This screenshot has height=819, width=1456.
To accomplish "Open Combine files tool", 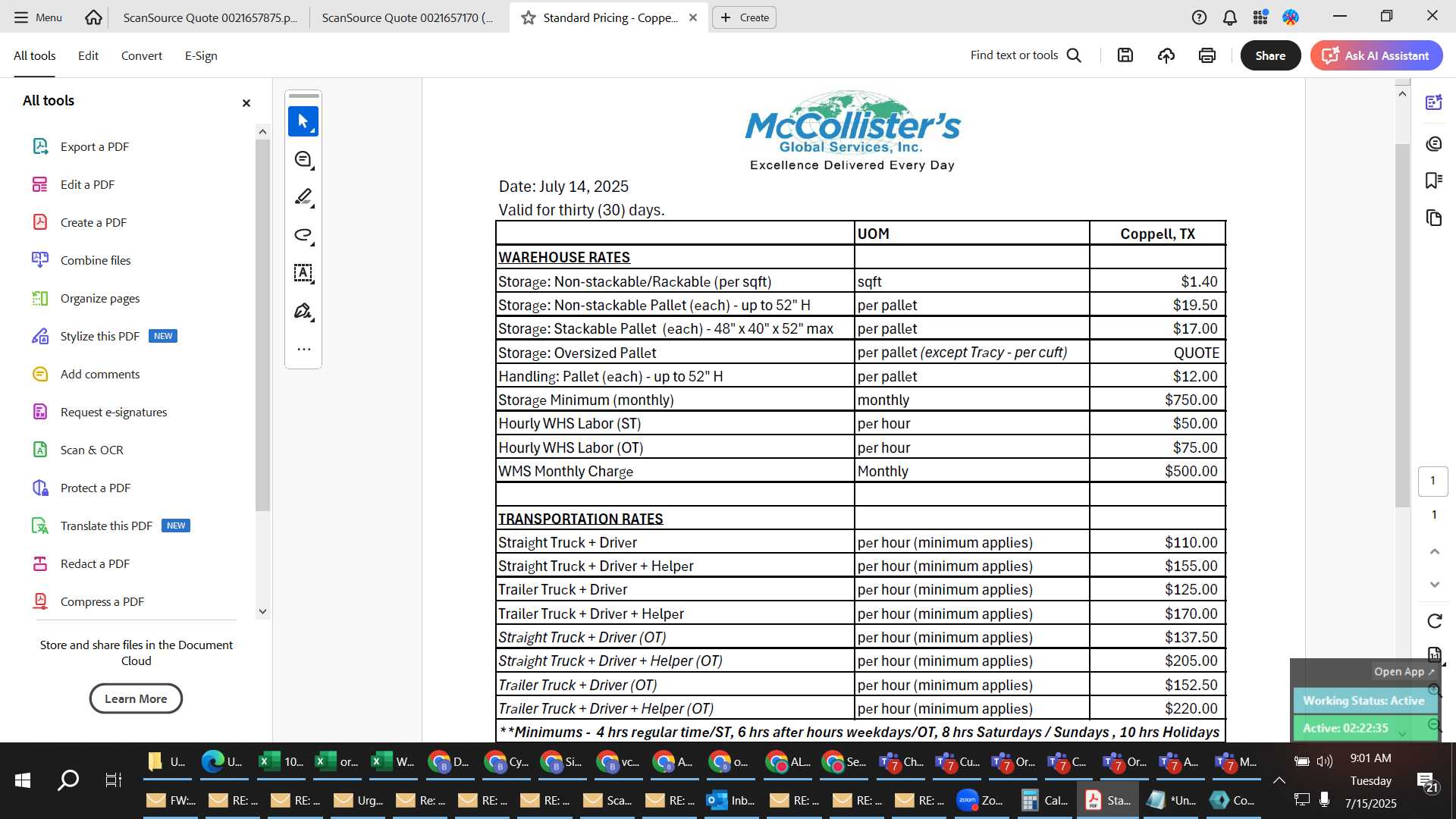I will click(96, 260).
